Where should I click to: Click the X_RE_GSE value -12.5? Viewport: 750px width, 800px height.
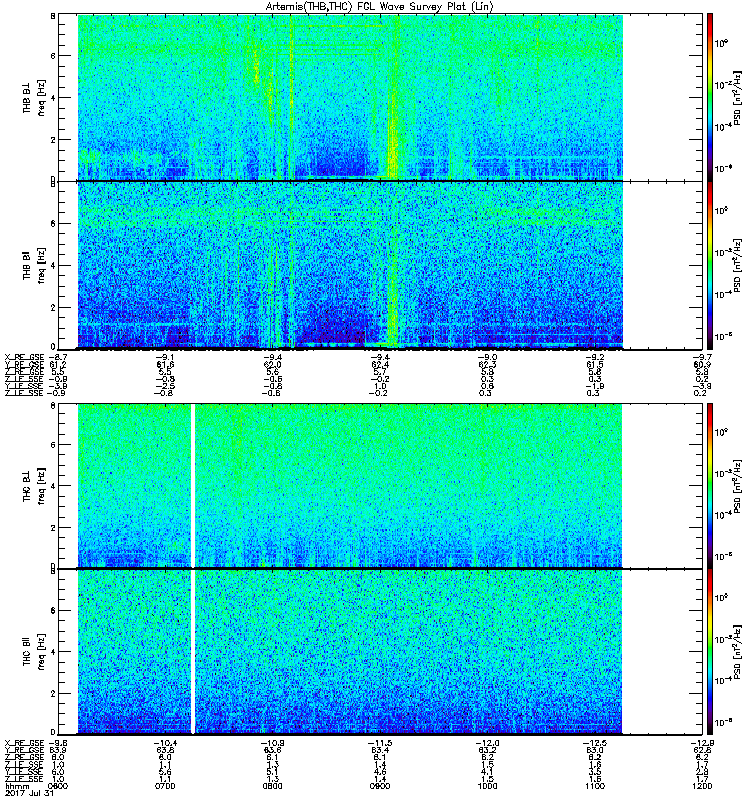tap(595, 743)
